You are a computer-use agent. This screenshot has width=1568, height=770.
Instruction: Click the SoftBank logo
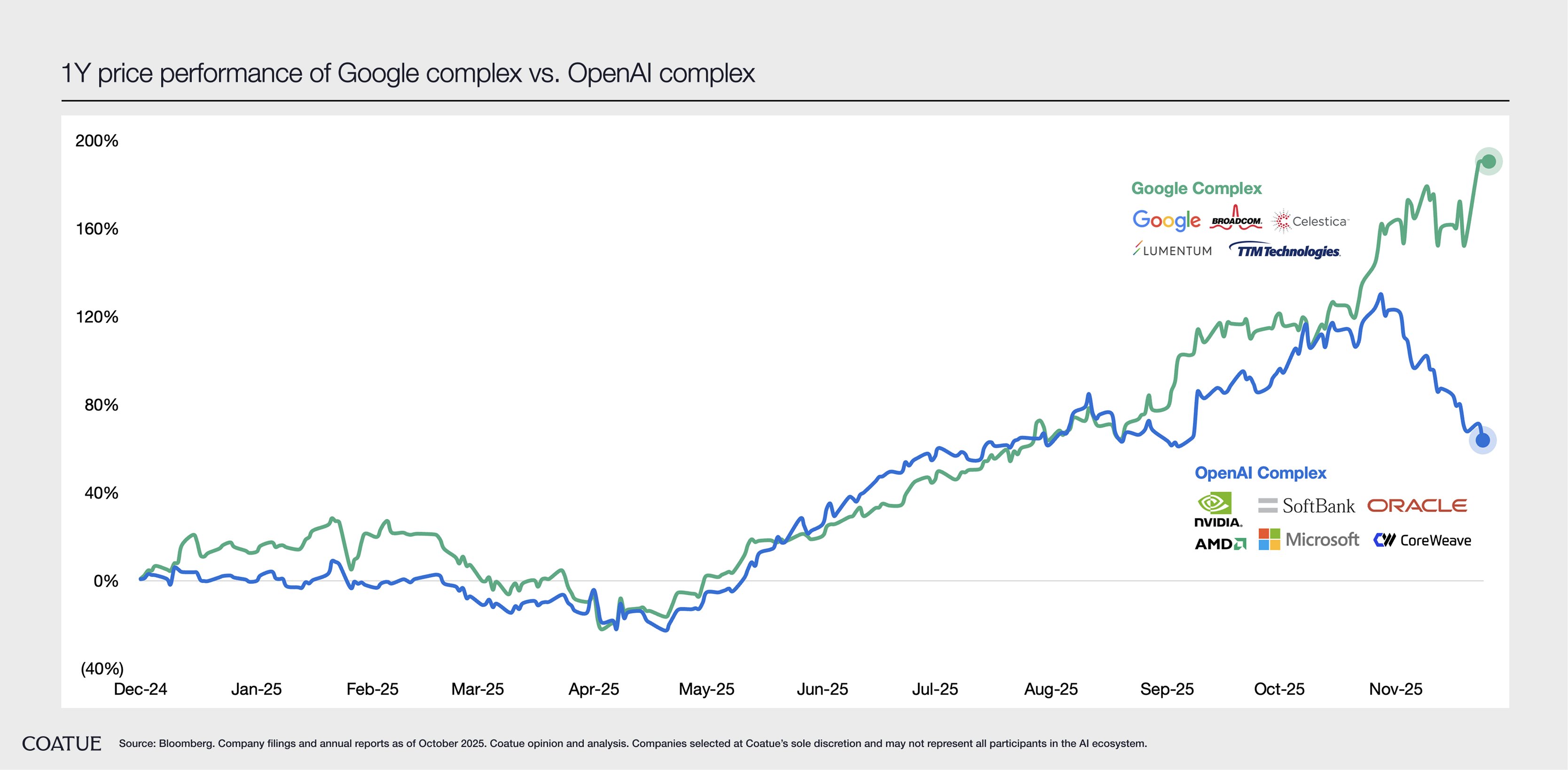[x=1306, y=506]
